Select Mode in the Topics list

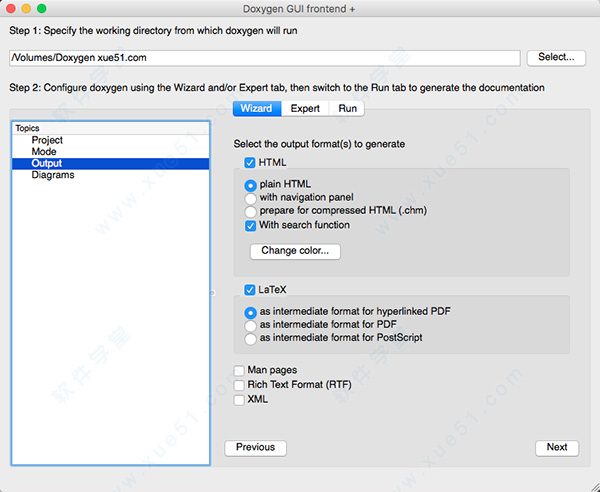coord(44,152)
